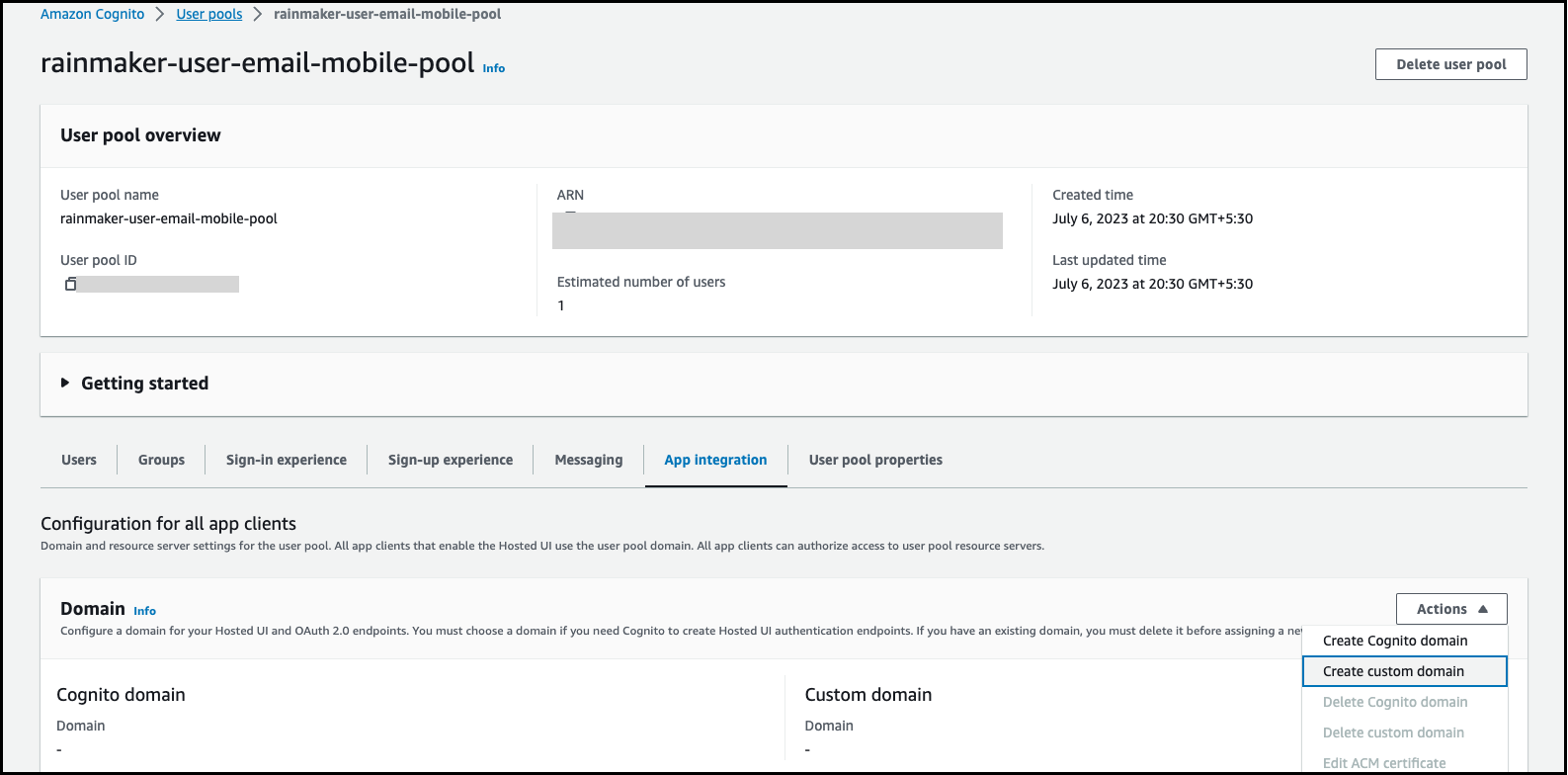Switch to the Groups tab
The width and height of the screenshot is (1568, 775).
click(x=161, y=460)
